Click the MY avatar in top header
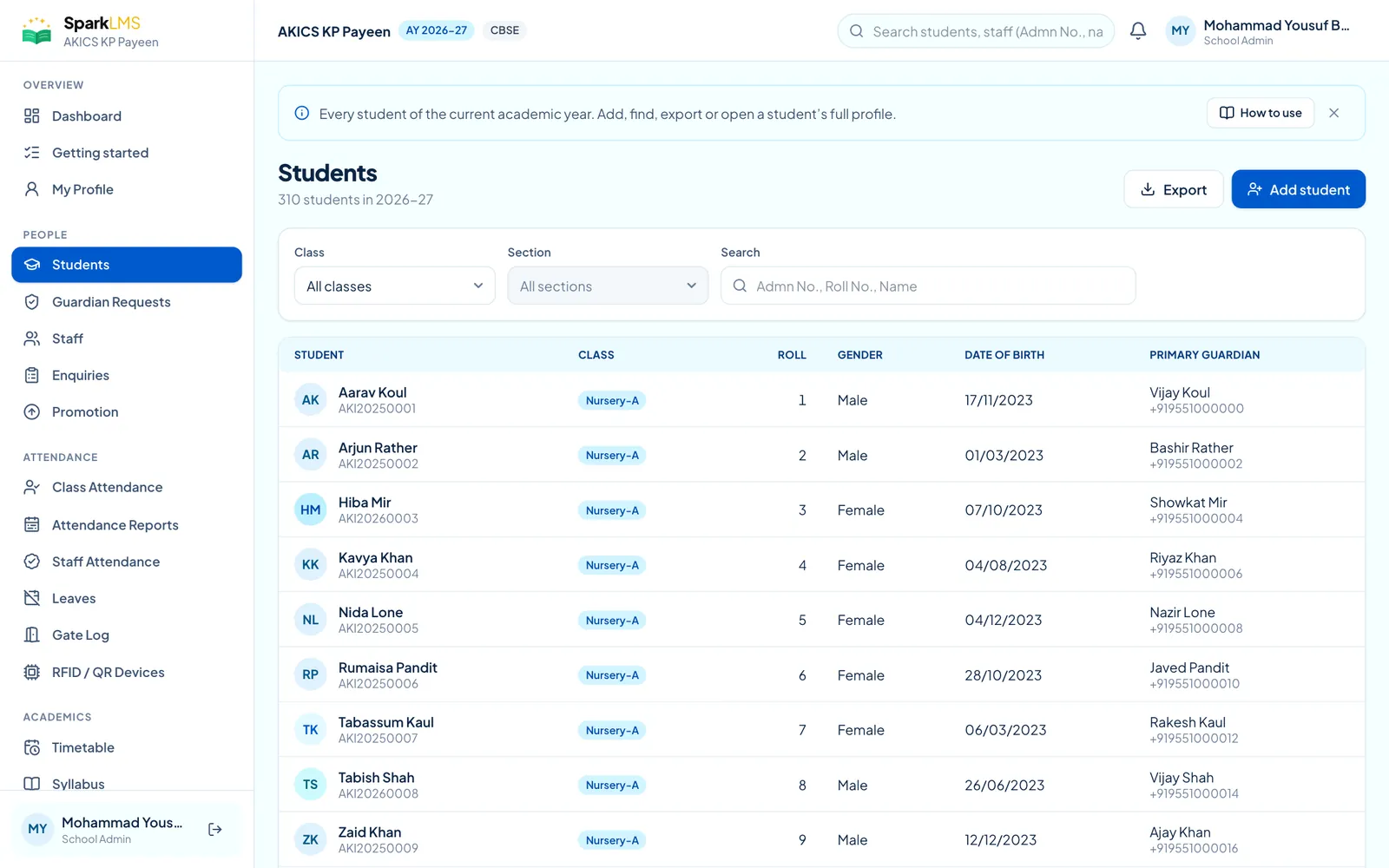Screen dimensions: 1389x868 point(1181,31)
